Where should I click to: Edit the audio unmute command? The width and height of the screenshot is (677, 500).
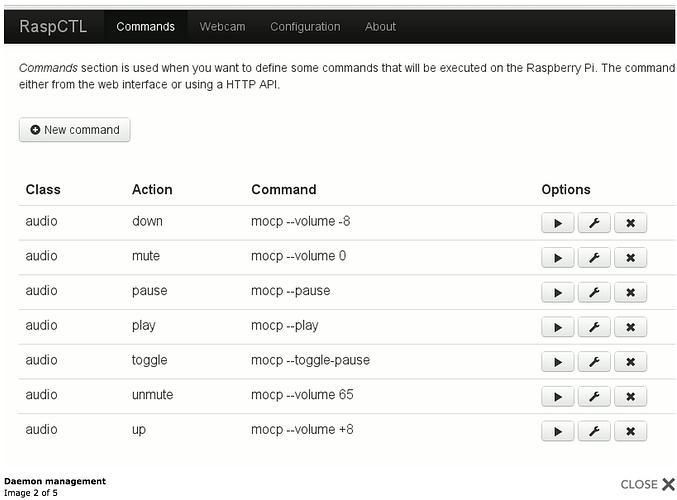(x=594, y=396)
